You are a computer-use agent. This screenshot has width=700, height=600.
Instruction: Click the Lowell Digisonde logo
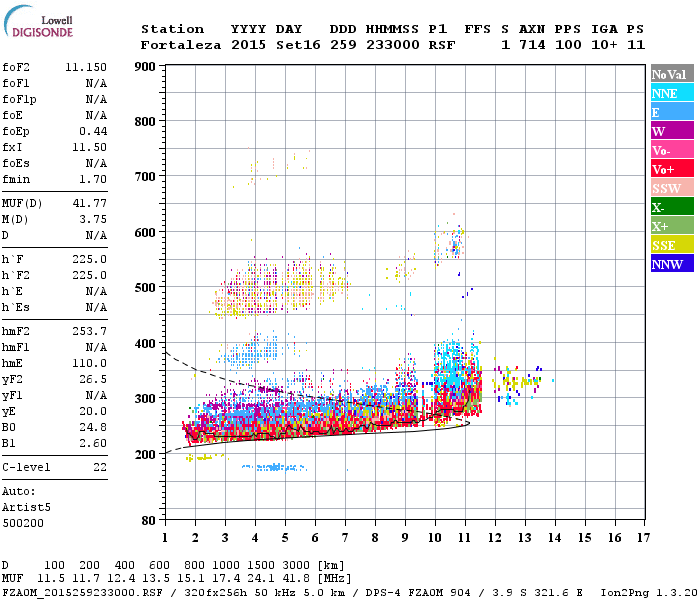tap(39, 22)
